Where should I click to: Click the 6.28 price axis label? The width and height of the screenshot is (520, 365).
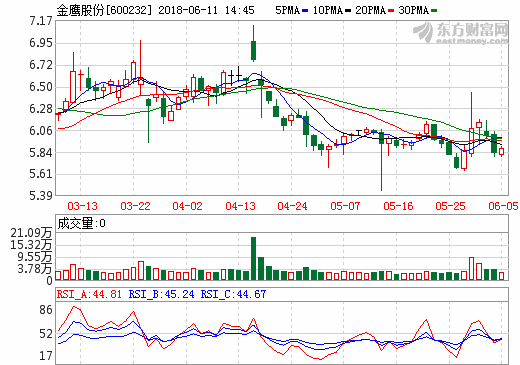[x=41, y=109]
